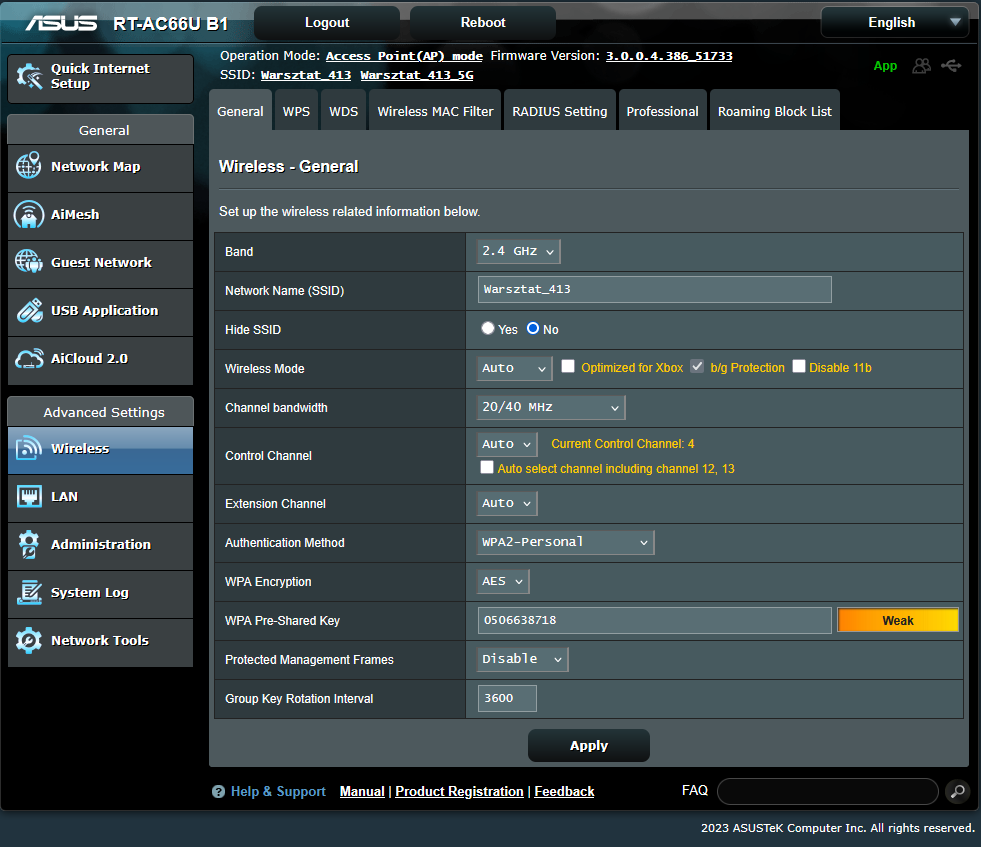Viewport: 981px width, 847px height.
Task: Enable Optimized for Xbox checkbox
Action: click(x=568, y=367)
